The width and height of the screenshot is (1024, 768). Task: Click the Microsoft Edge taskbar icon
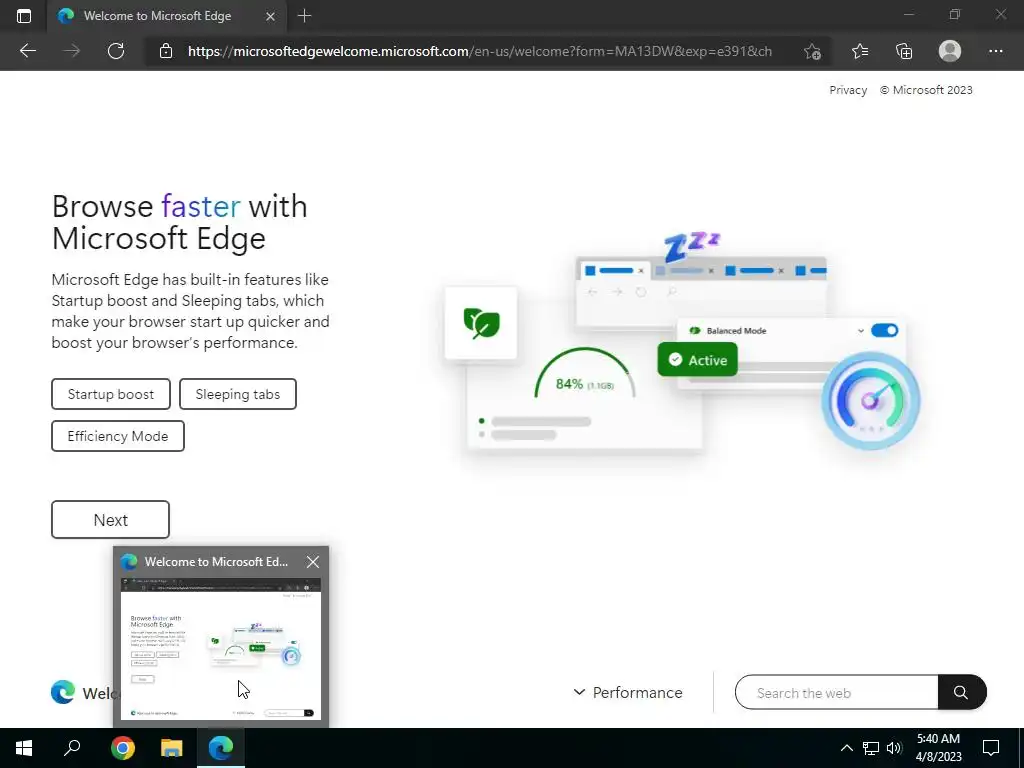click(x=221, y=748)
